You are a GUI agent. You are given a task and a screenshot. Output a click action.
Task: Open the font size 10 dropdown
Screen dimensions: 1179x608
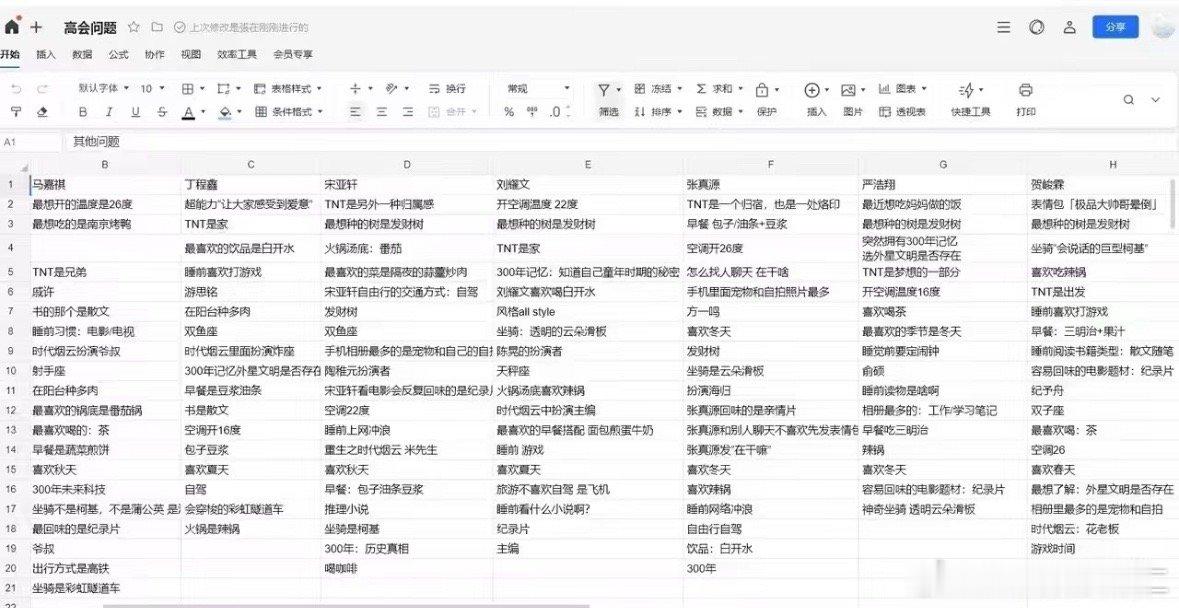[x=153, y=89]
